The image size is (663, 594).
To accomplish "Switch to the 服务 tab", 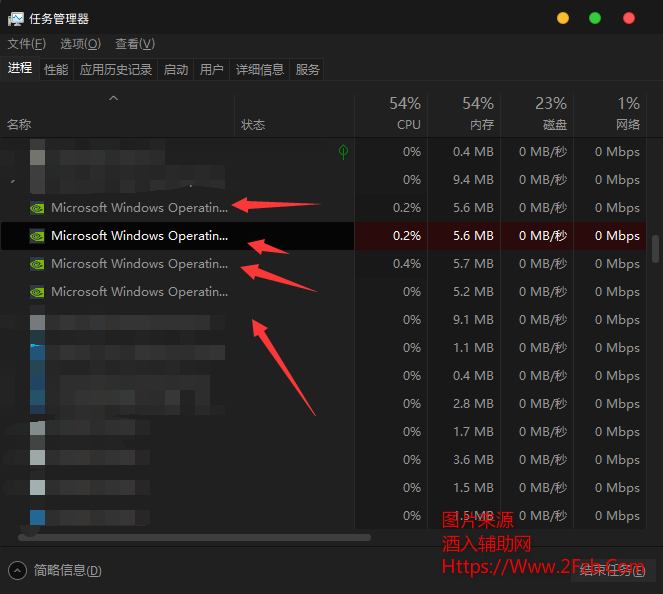I will pos(307,69).
